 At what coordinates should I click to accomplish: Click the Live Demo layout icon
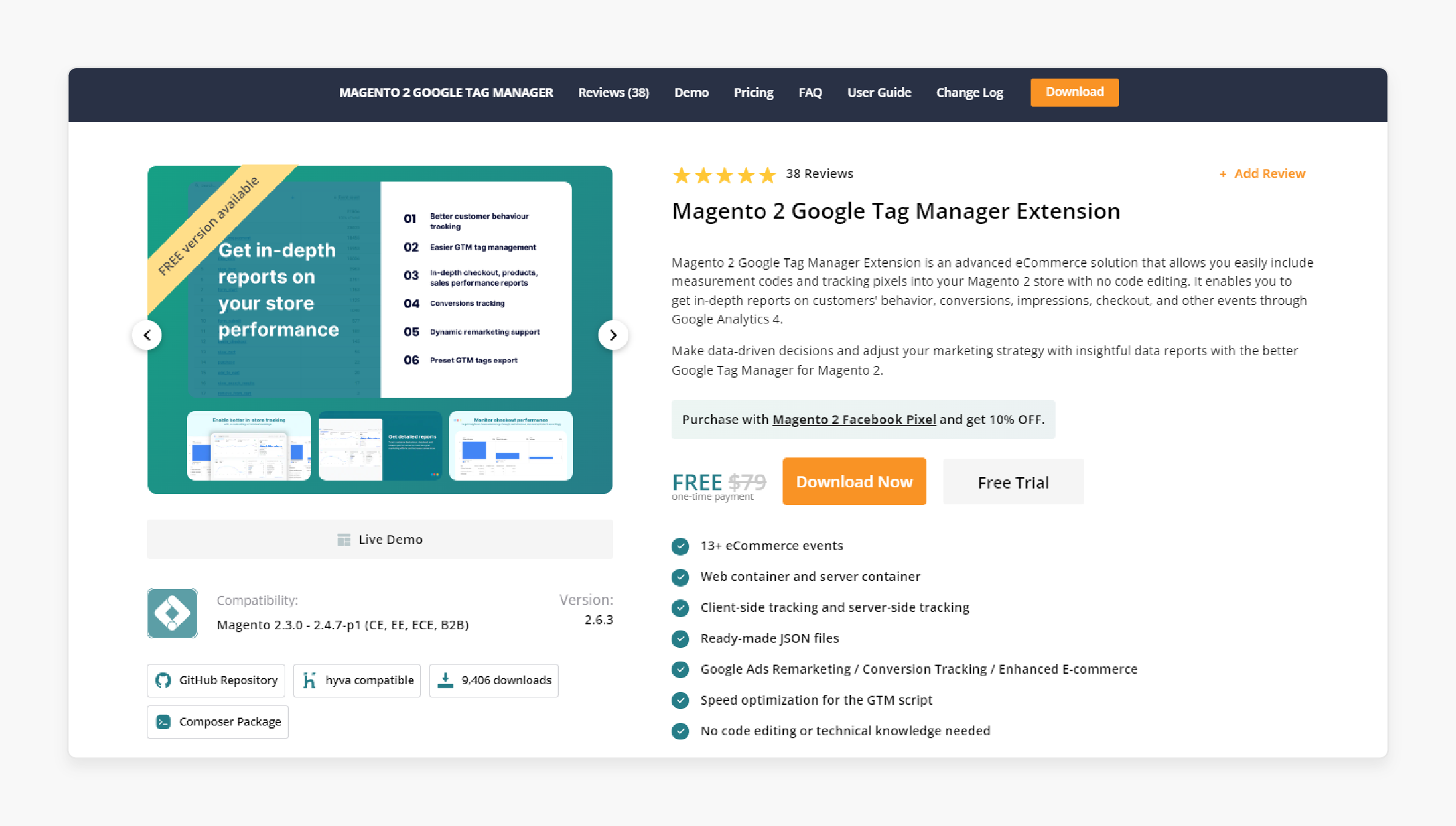344,540
